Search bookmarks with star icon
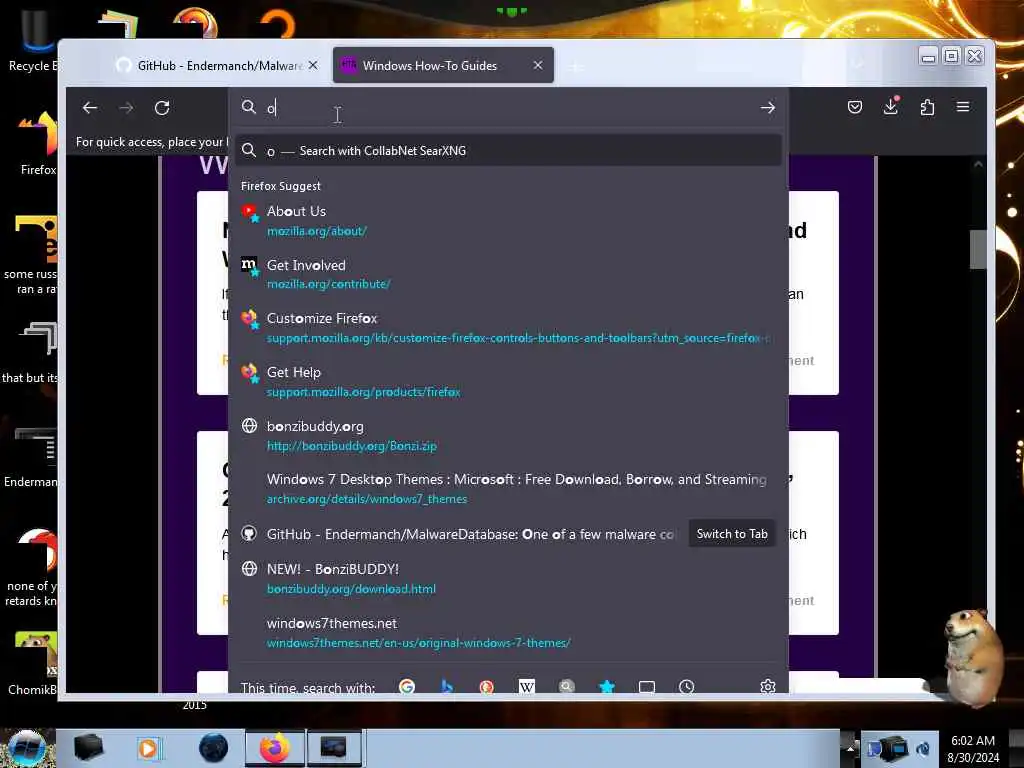Image resolution: width=1024 pixels, height=768 pixels. click(x=607, y=686)
